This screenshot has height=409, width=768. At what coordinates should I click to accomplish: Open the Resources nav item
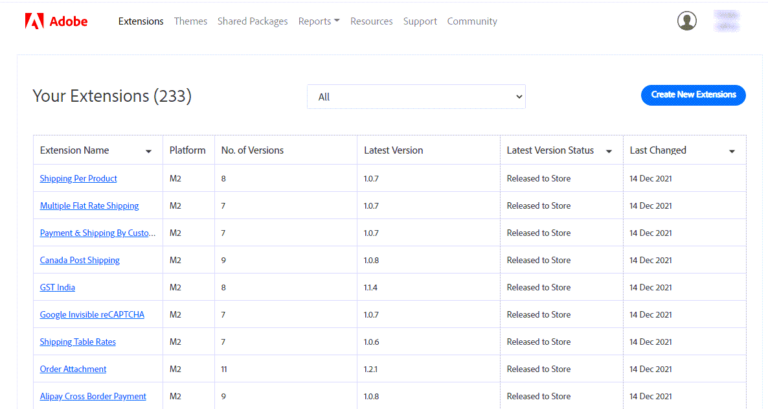pyautogui.click(x=371, y=21)
